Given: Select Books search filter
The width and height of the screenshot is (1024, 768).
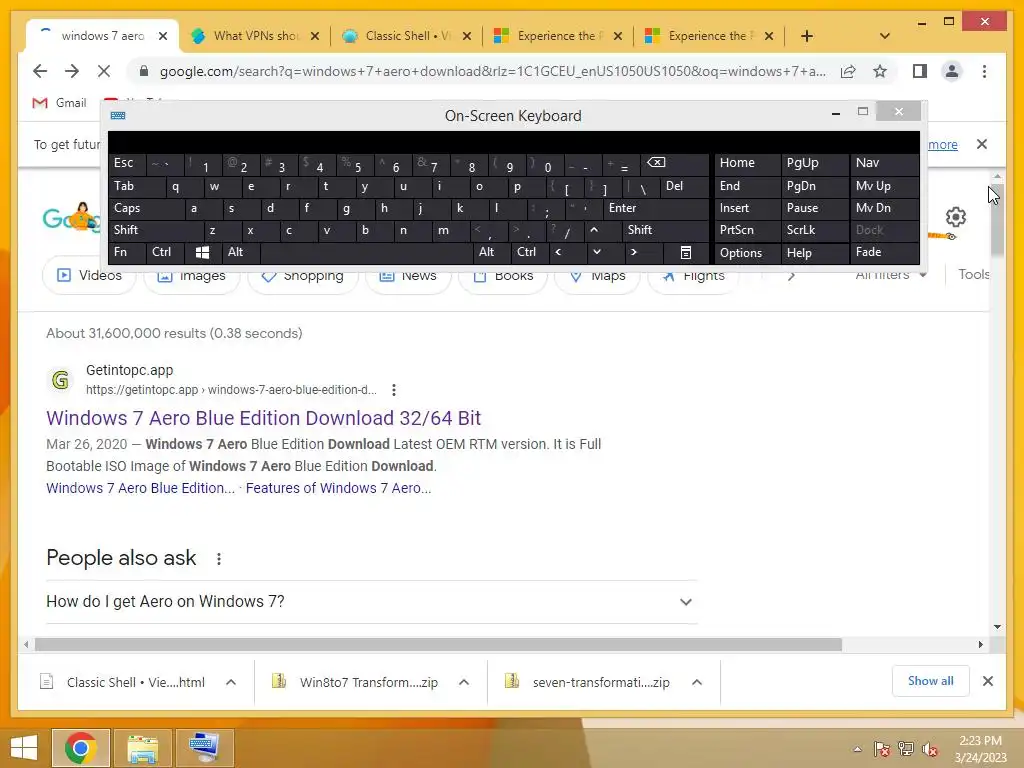Looking at the screenshot, I should [x=504, y=275].
